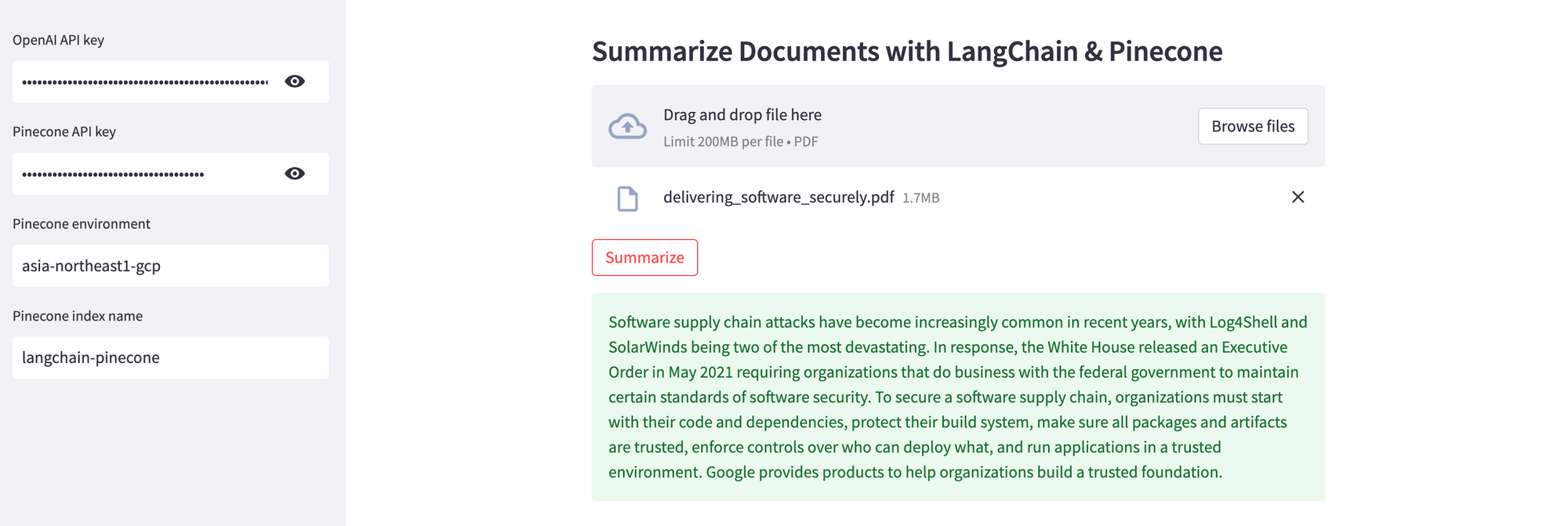Run the Summarize button

(644, 257)
